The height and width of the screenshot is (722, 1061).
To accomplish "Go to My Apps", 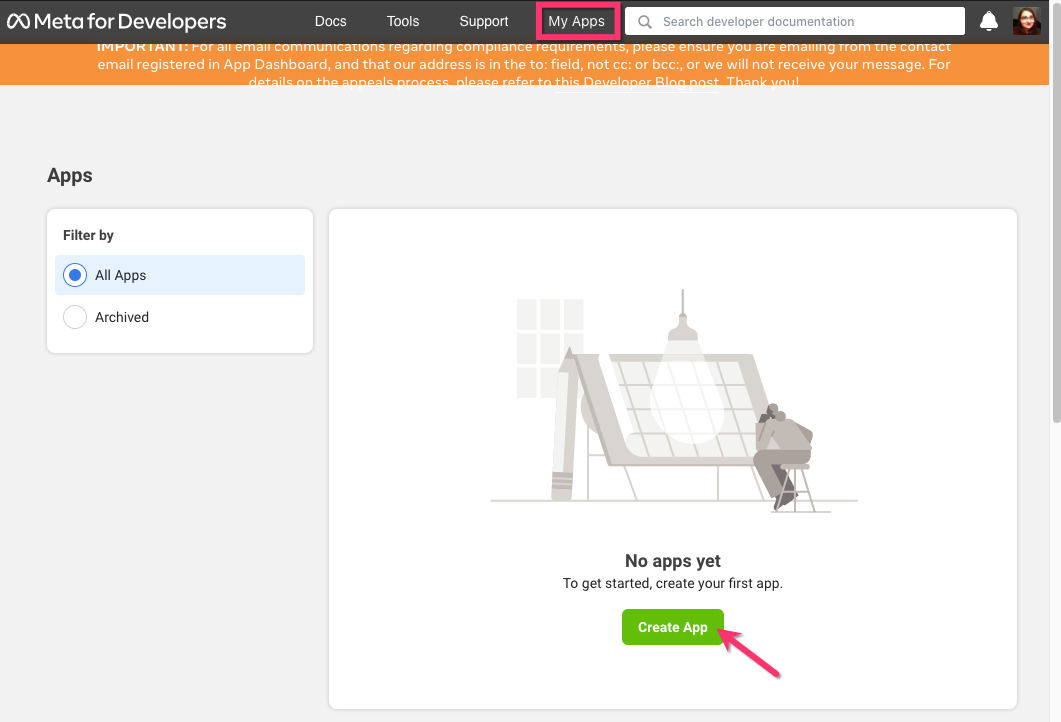I will click(x=577, y=22).
